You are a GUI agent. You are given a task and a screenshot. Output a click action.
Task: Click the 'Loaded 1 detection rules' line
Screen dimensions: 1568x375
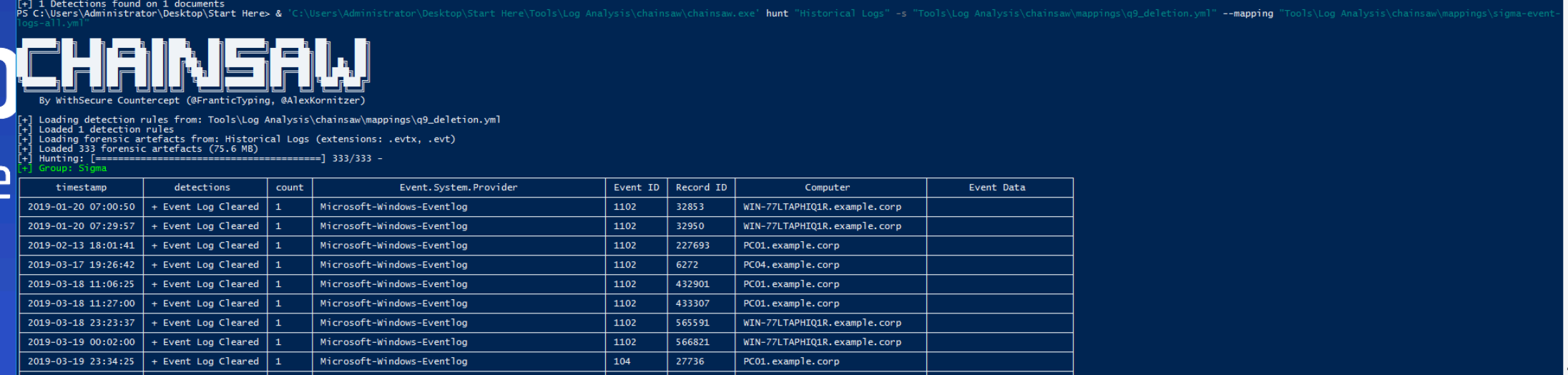106,130
